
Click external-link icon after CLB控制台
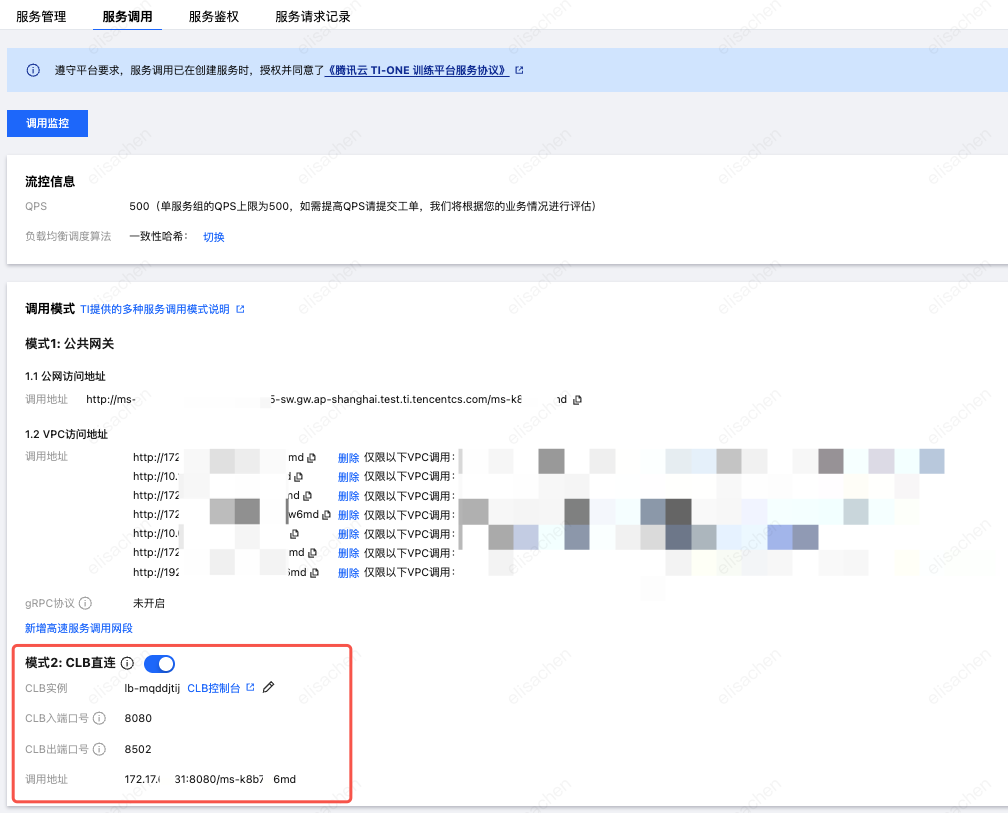tap(251, 688)
